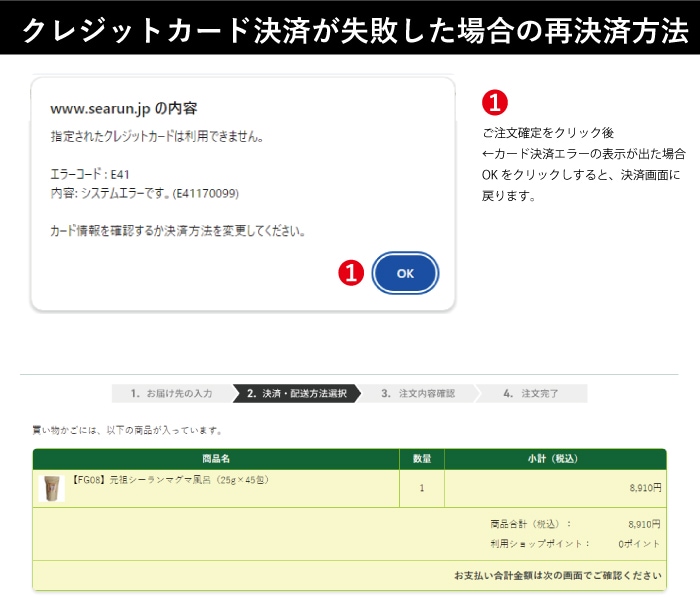Select step 3 注文内容確認
This screenshot has height=606, width=700.
[417, 394]
